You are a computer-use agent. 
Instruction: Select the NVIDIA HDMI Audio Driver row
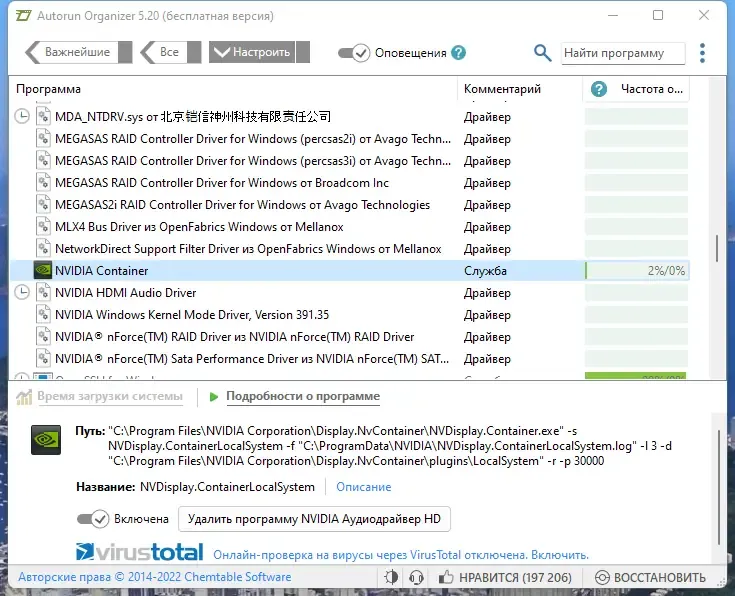click(349, 293)
